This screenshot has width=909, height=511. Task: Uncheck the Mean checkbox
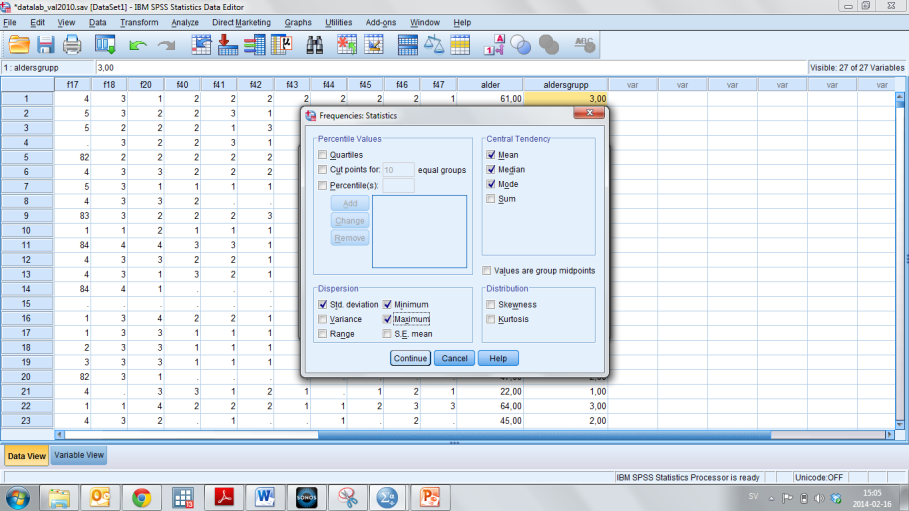point(491,155)
